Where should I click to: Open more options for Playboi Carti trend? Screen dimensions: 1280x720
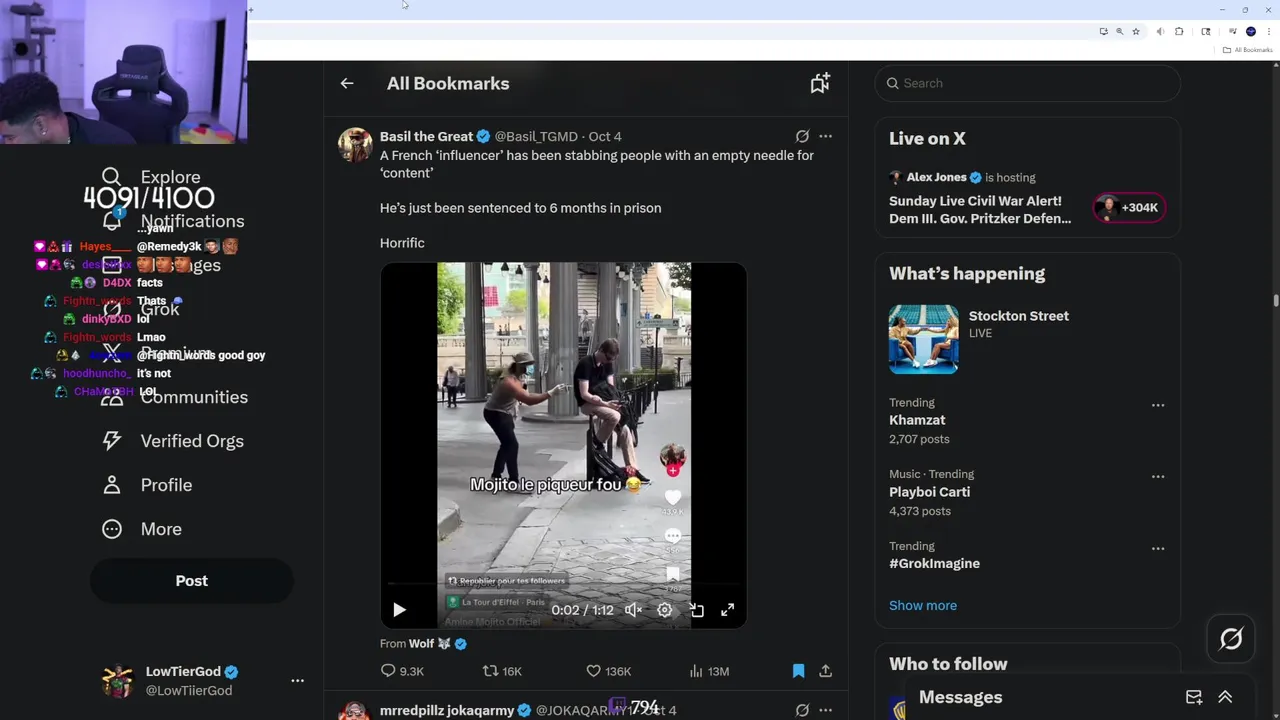pyautogui.click(x=1158, y=477)
